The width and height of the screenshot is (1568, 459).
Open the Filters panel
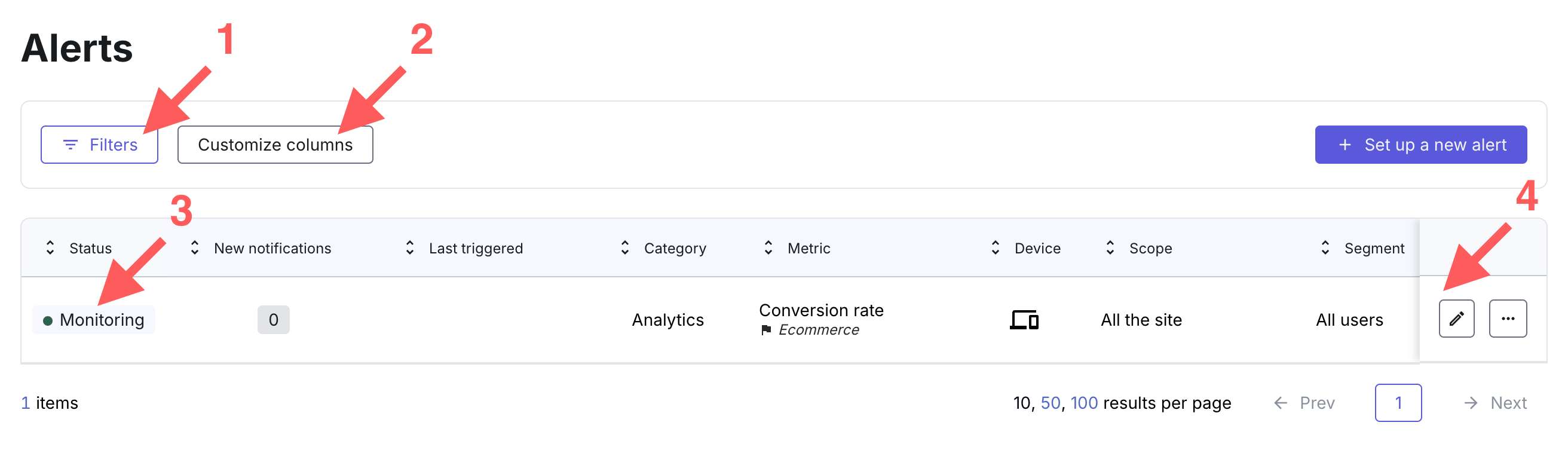pyautogui.click(x=99, y=145)
